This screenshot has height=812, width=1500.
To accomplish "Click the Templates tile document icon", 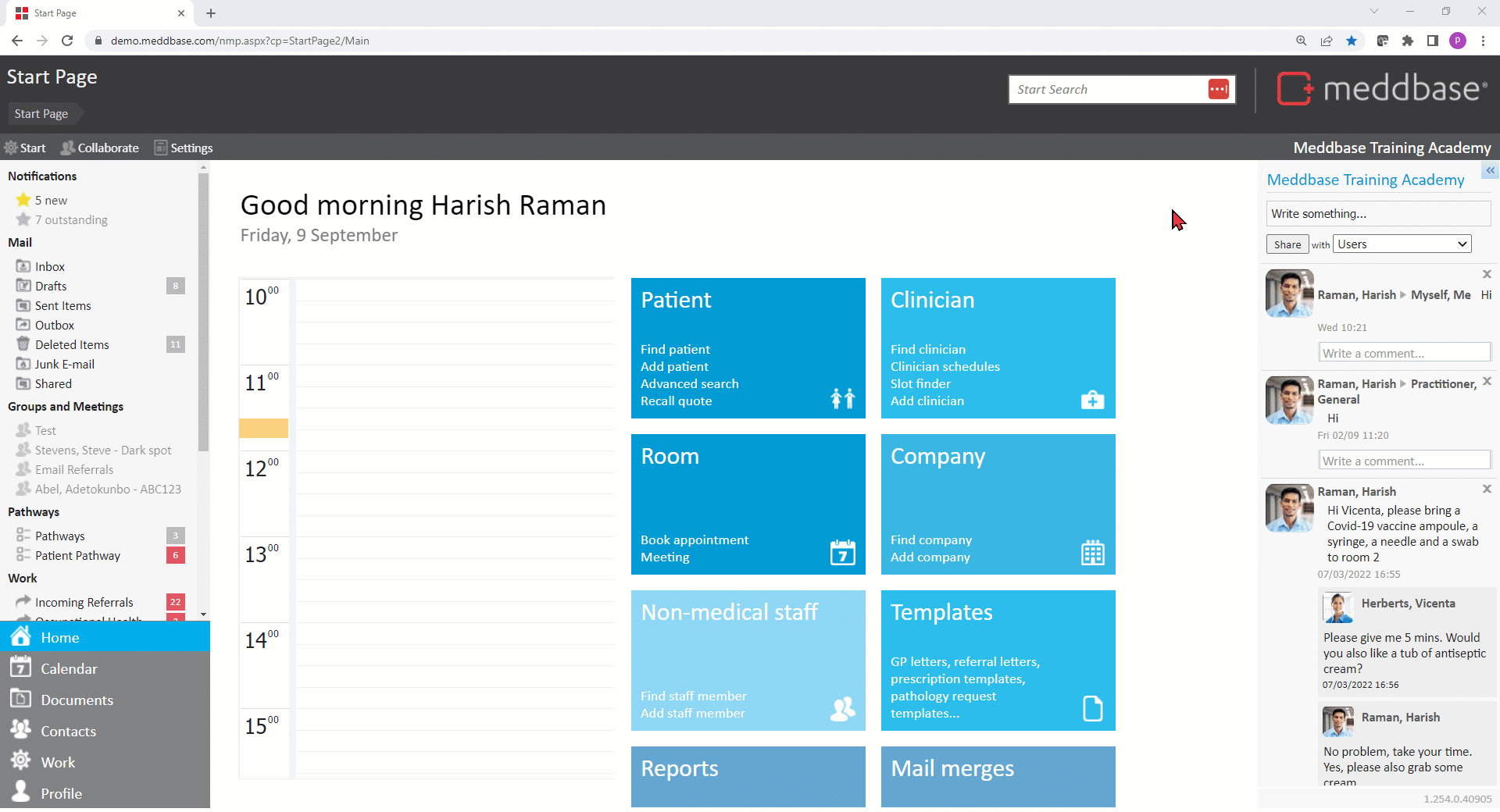I will click(1092, 708).
